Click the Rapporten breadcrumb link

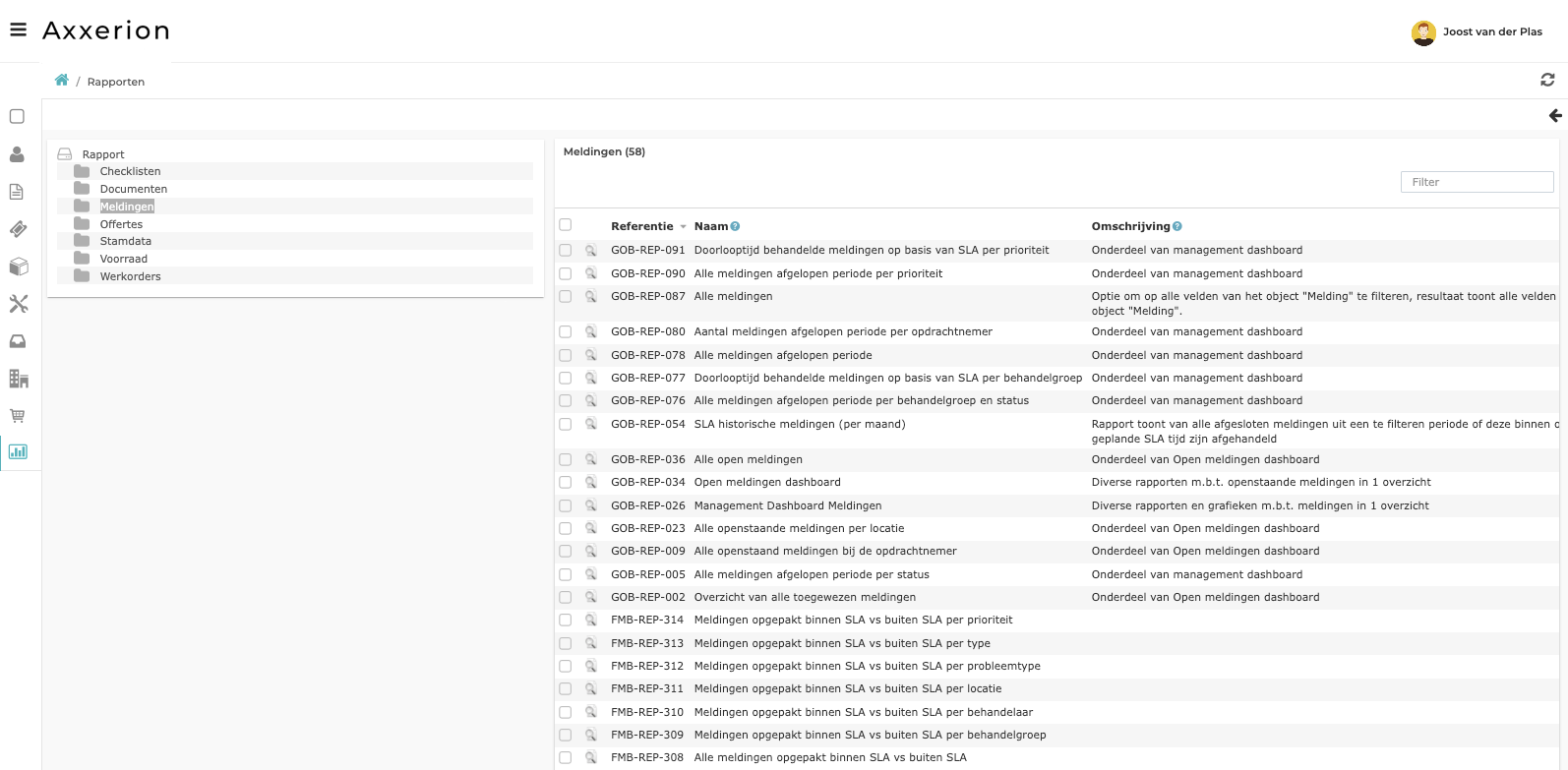click(x=116, y=82)
